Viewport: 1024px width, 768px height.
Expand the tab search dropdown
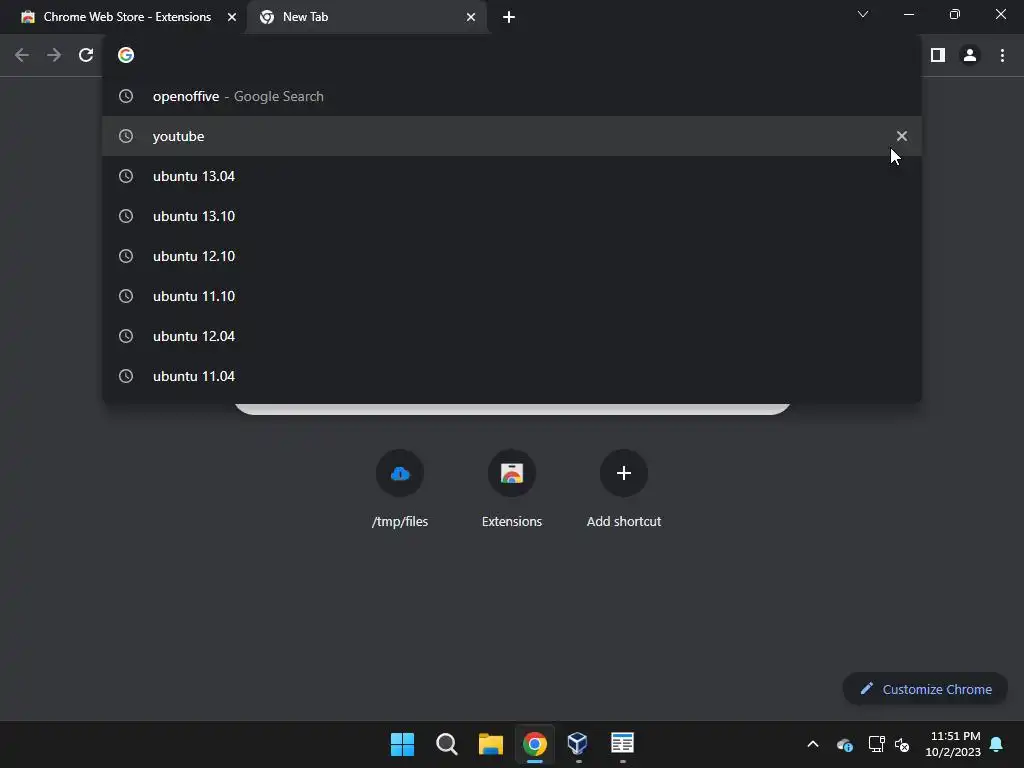click(x=863, y=14)
